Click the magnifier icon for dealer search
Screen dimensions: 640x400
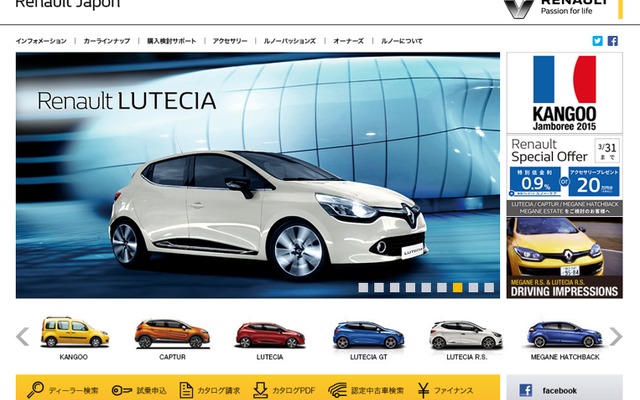point(35,390)
